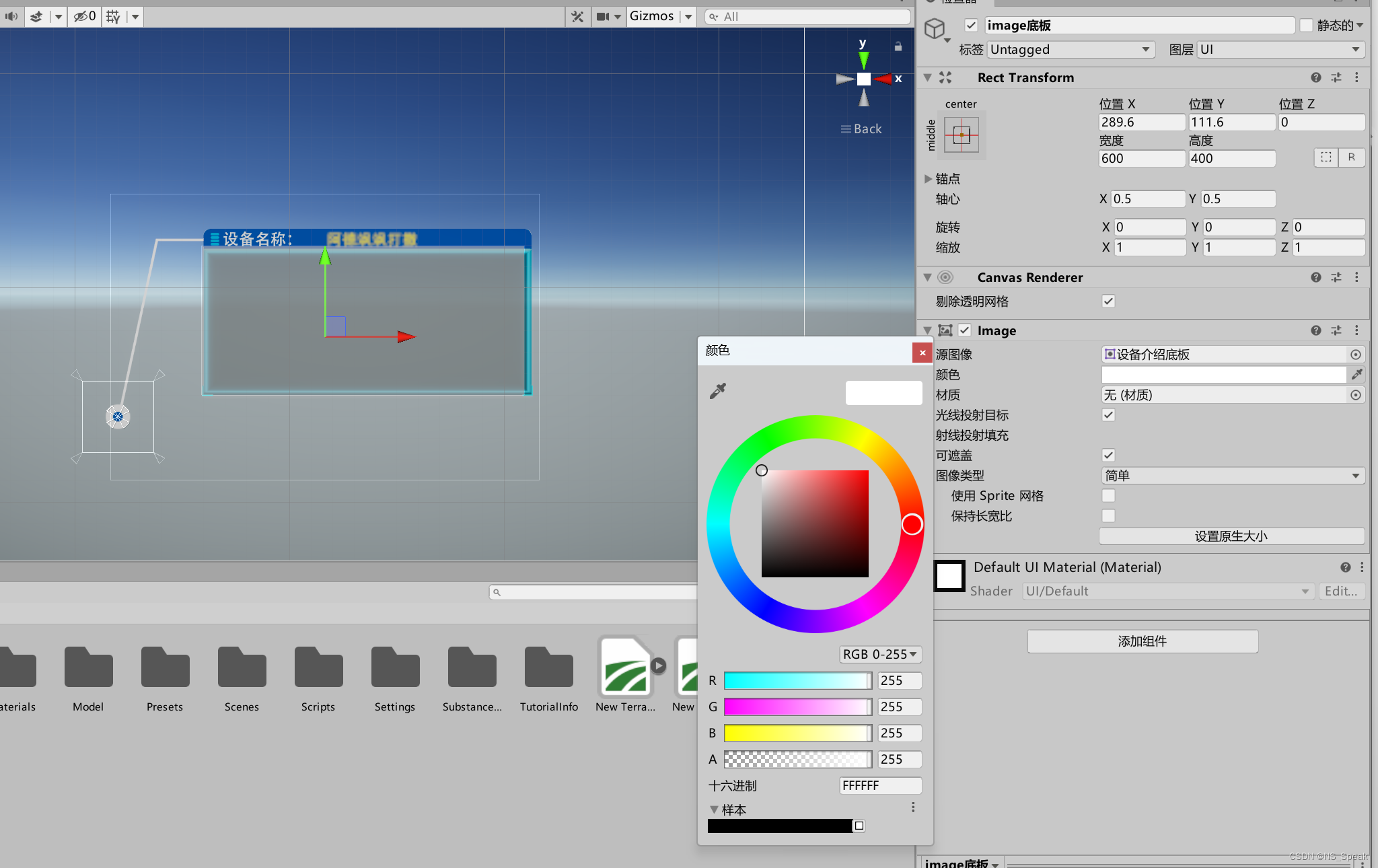This screenshot has width=1378, height=868.
Task: Toggle the image底板 active checkbox
Action: 971,26
